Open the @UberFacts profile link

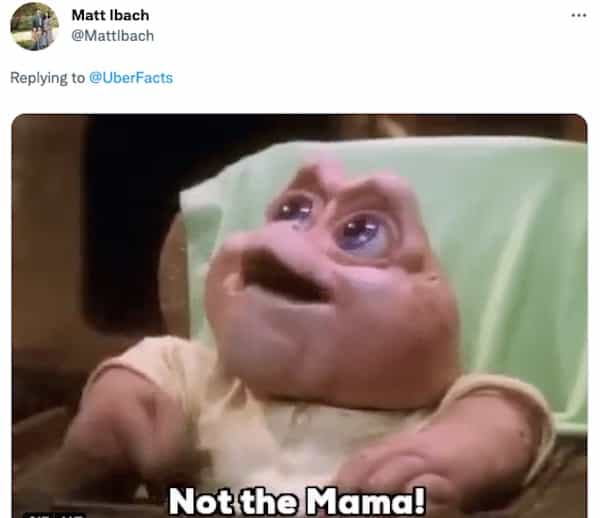[x=131, y=78]
